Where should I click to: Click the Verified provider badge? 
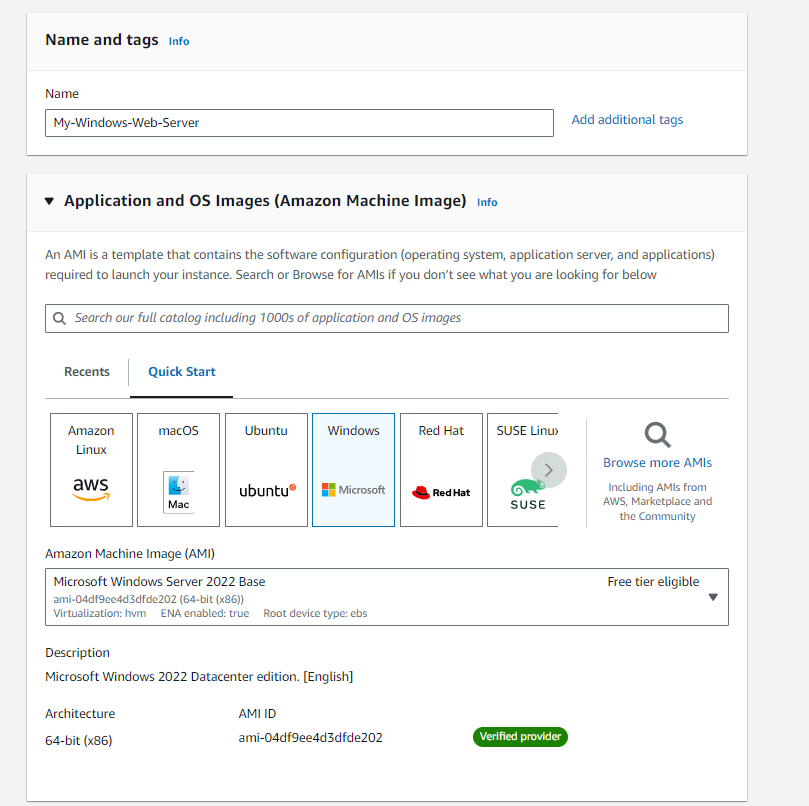click(x=520, y=737)
